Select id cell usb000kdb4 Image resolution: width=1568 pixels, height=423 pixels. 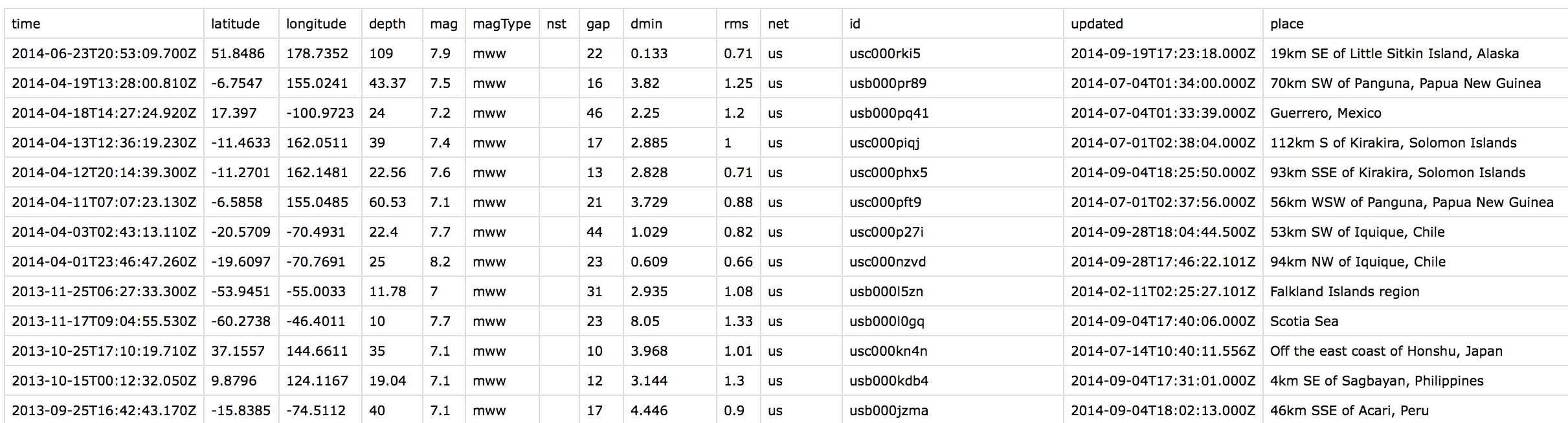[888, 381]
